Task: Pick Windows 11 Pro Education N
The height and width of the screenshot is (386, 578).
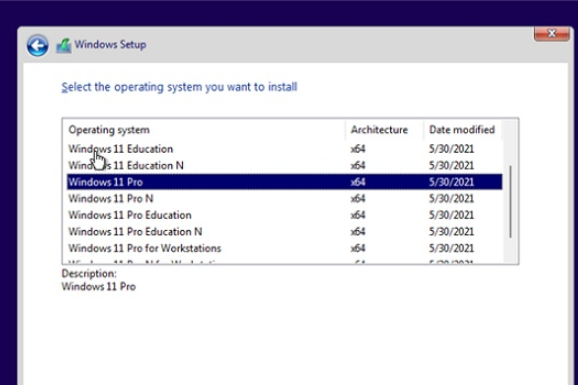Action: coord(285,232)
